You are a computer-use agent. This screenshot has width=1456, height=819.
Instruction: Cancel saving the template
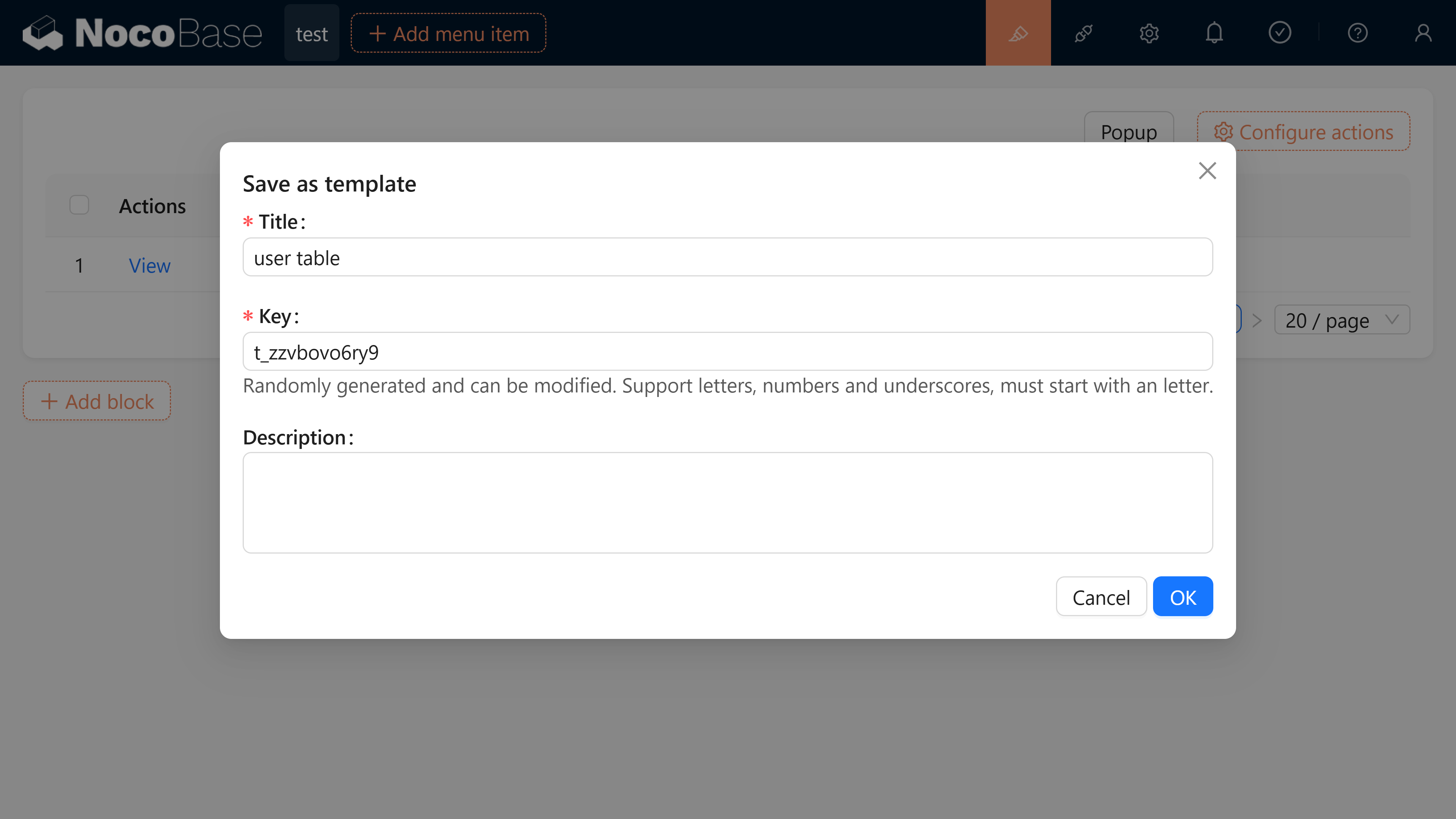(x=1101, y=596)
